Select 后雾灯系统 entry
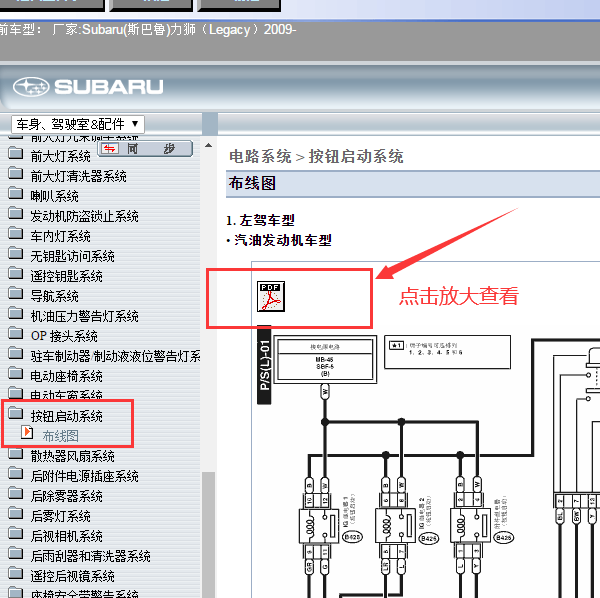600x598 pixels. click(x=60, y=516)
